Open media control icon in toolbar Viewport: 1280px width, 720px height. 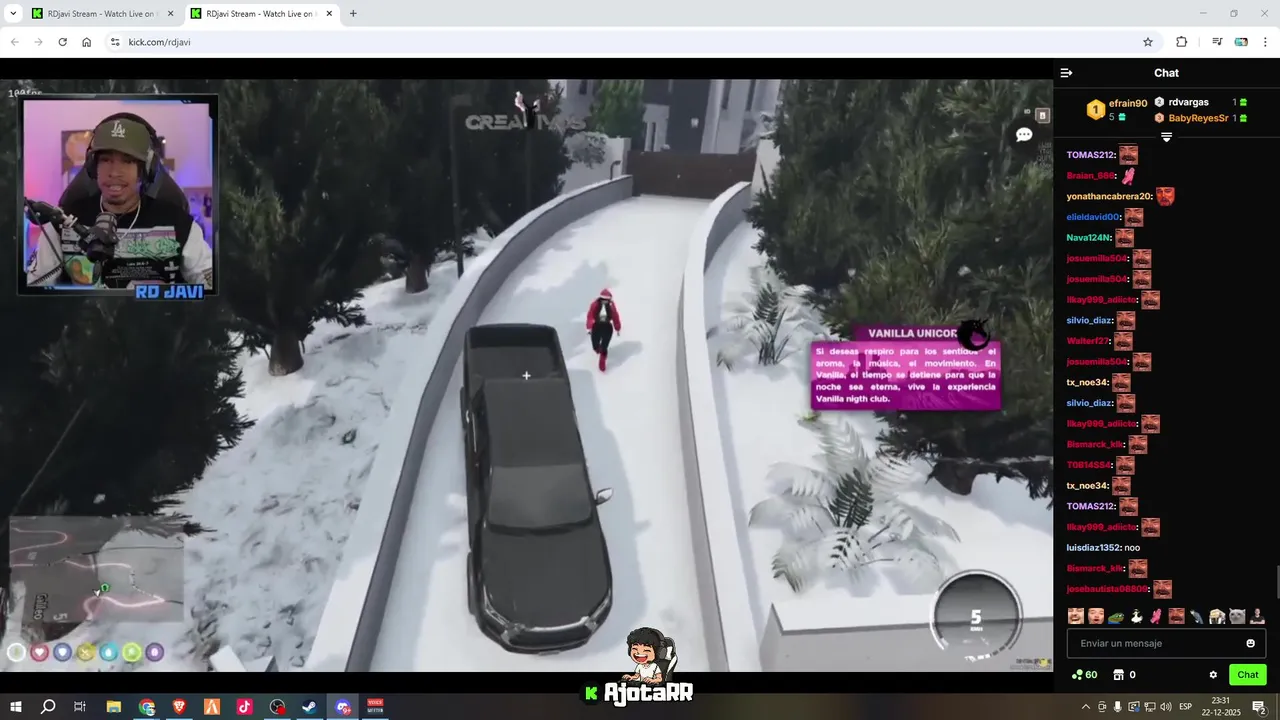(1217, 42)
